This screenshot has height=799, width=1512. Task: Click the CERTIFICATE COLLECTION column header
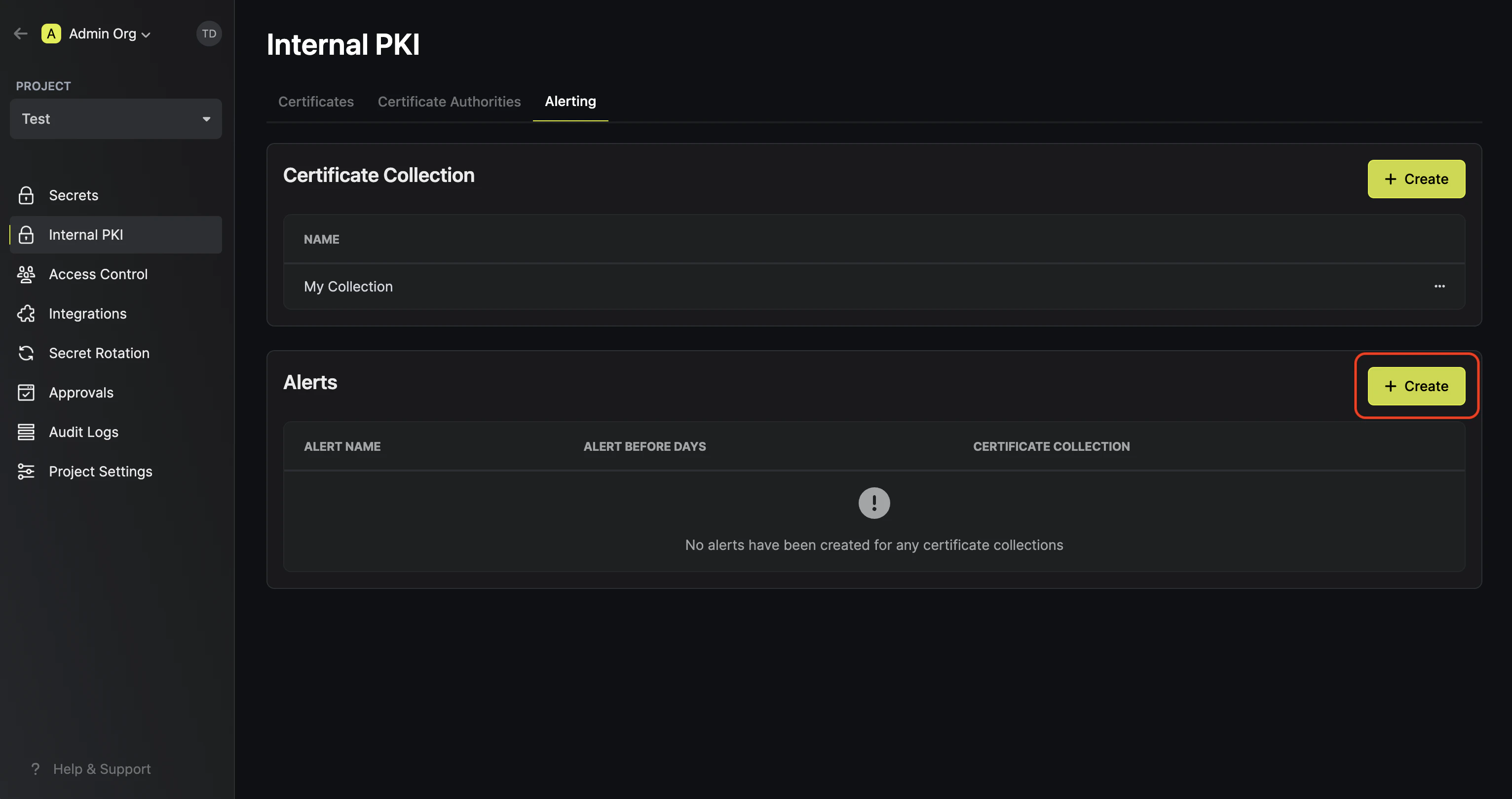coord(1051,446)
